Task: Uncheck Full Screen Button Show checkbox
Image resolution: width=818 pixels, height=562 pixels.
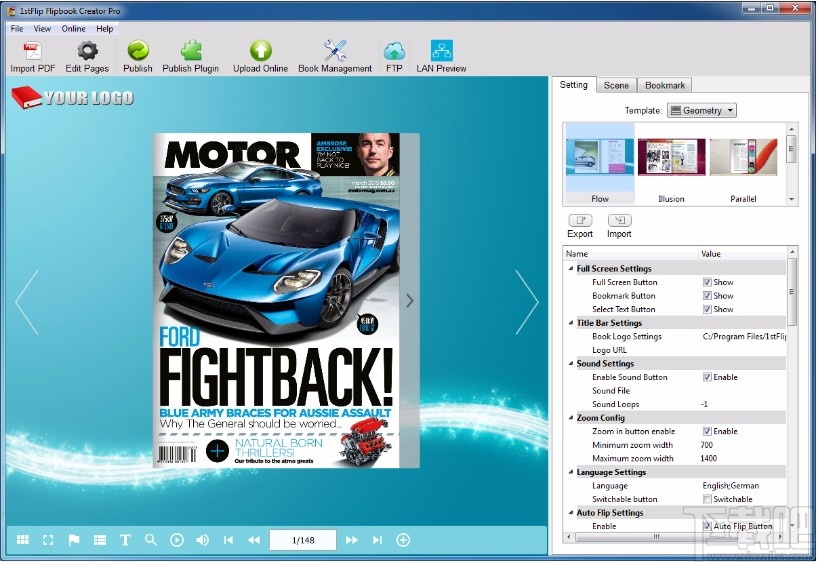Action: point(707,282)
